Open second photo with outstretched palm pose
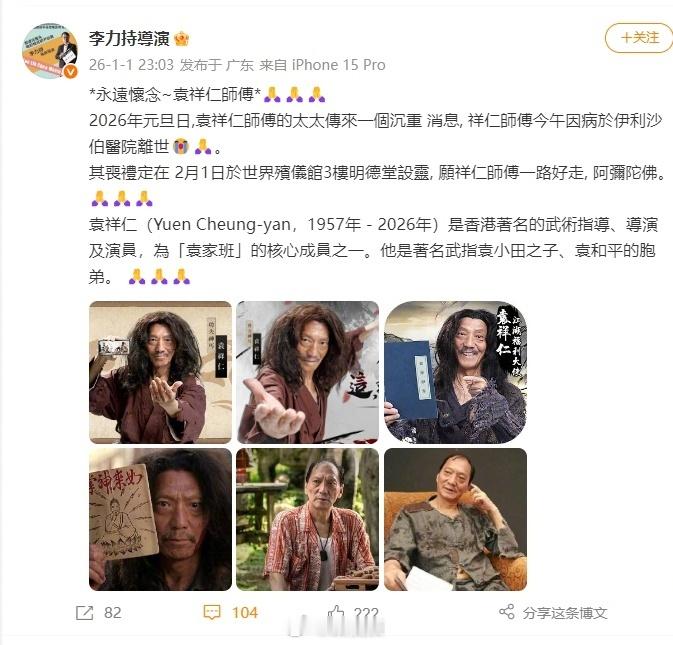 (x=307, y=372)
